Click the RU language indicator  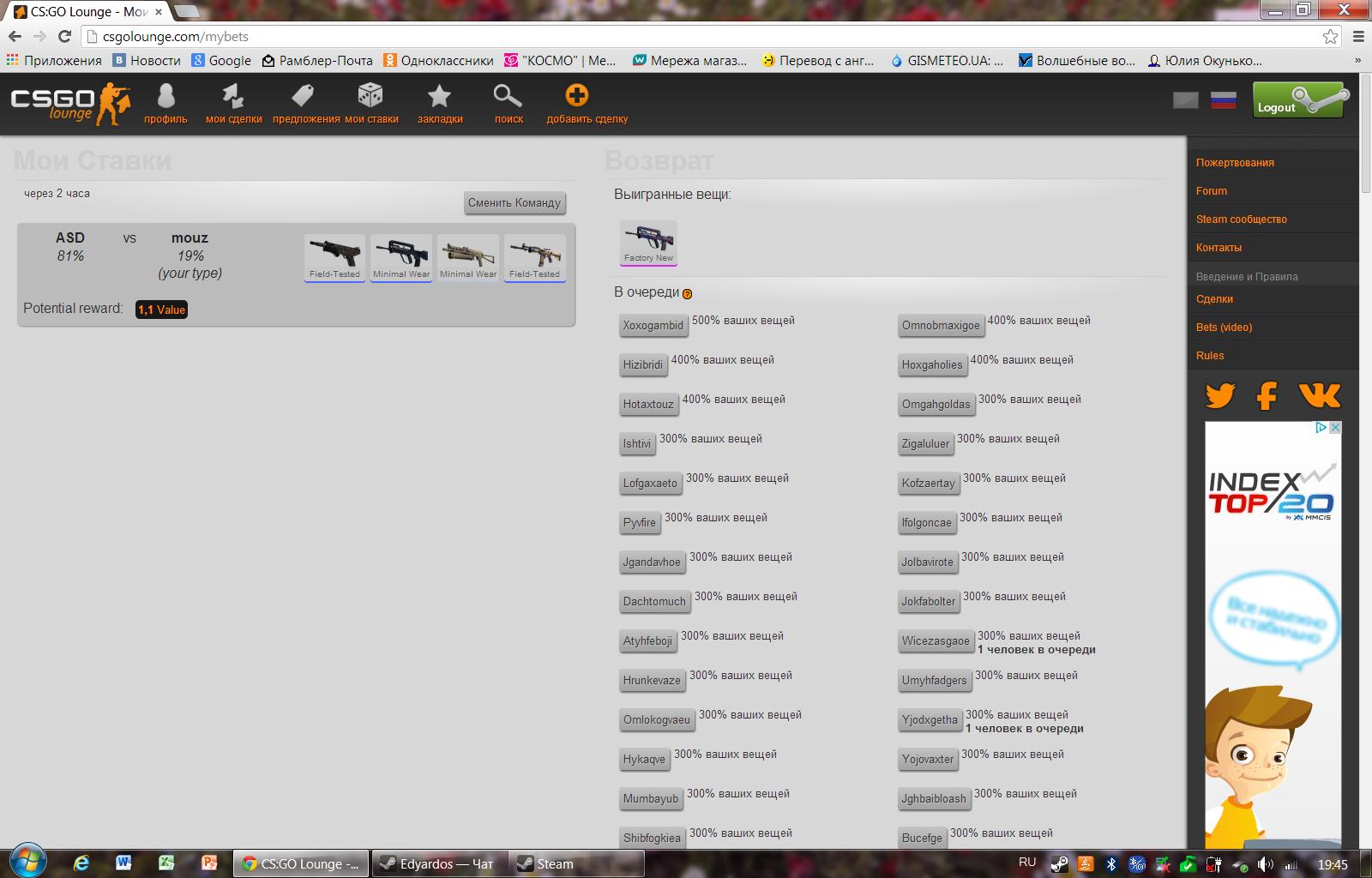click(1027, 863)
